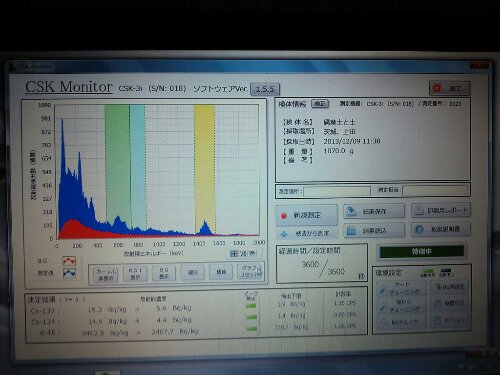Viewport: 500px width, 375px height.
Task: Toggle the ROI display button
Action: pos(135,274)
